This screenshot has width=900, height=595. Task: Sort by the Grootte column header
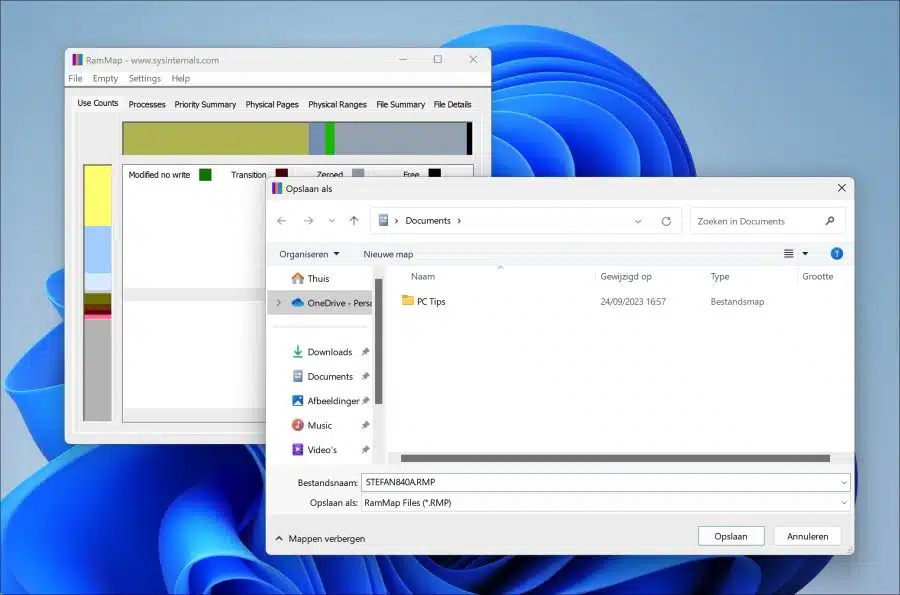[x=817, y=277]
